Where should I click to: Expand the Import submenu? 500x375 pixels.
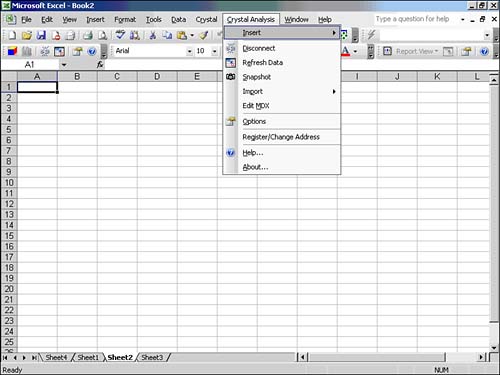[x=282, y=91]
